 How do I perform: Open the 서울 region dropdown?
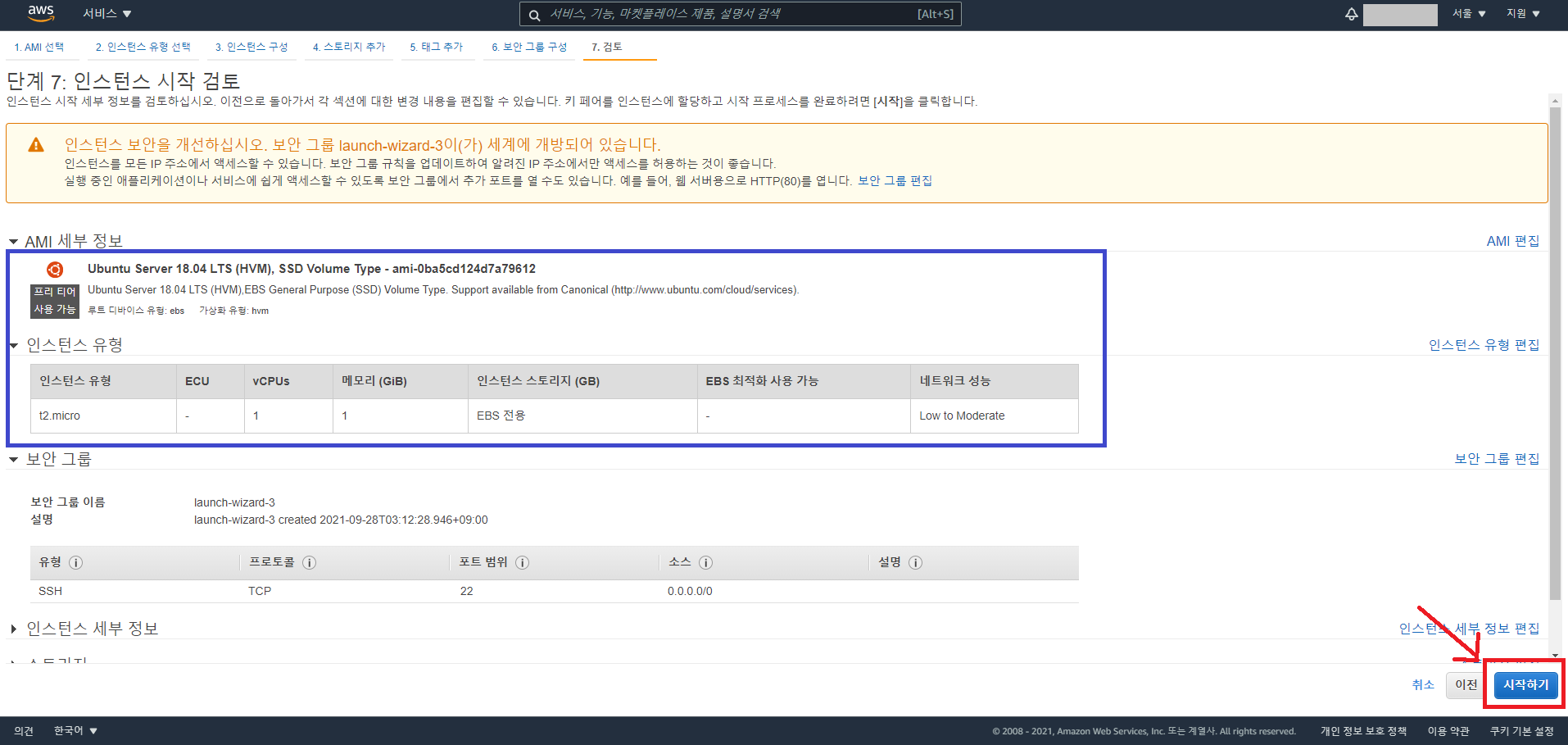(1469, 14)
